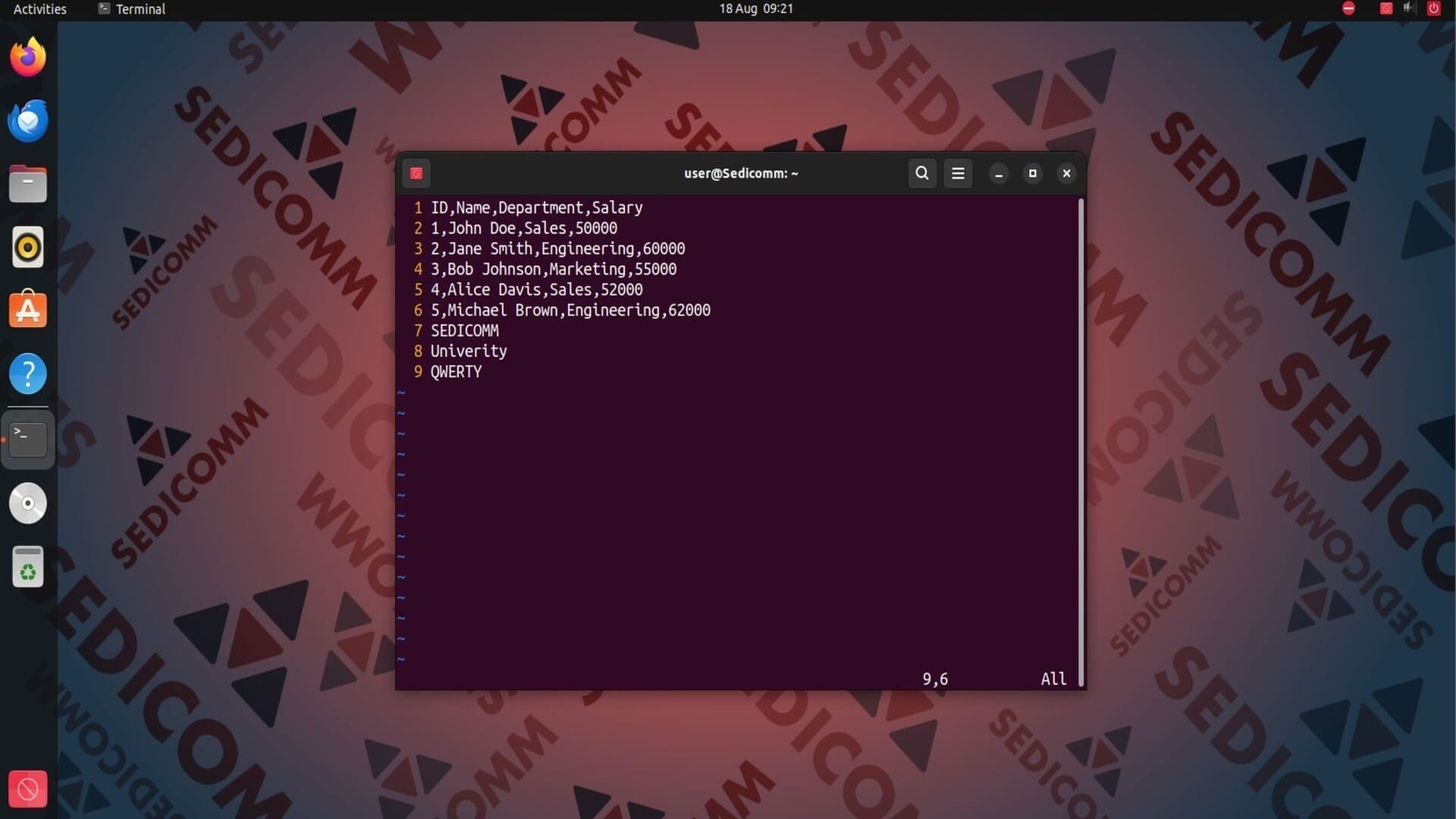Click on the word QWERTY in line 9
The width and height of the screenshot is (1456, 819).
click(456, 372)
